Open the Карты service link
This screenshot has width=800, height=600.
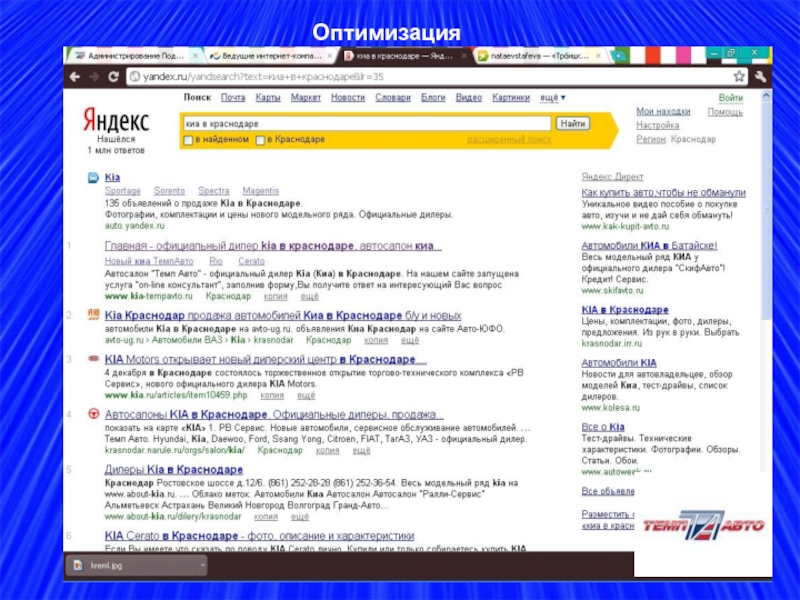(268, 97)
